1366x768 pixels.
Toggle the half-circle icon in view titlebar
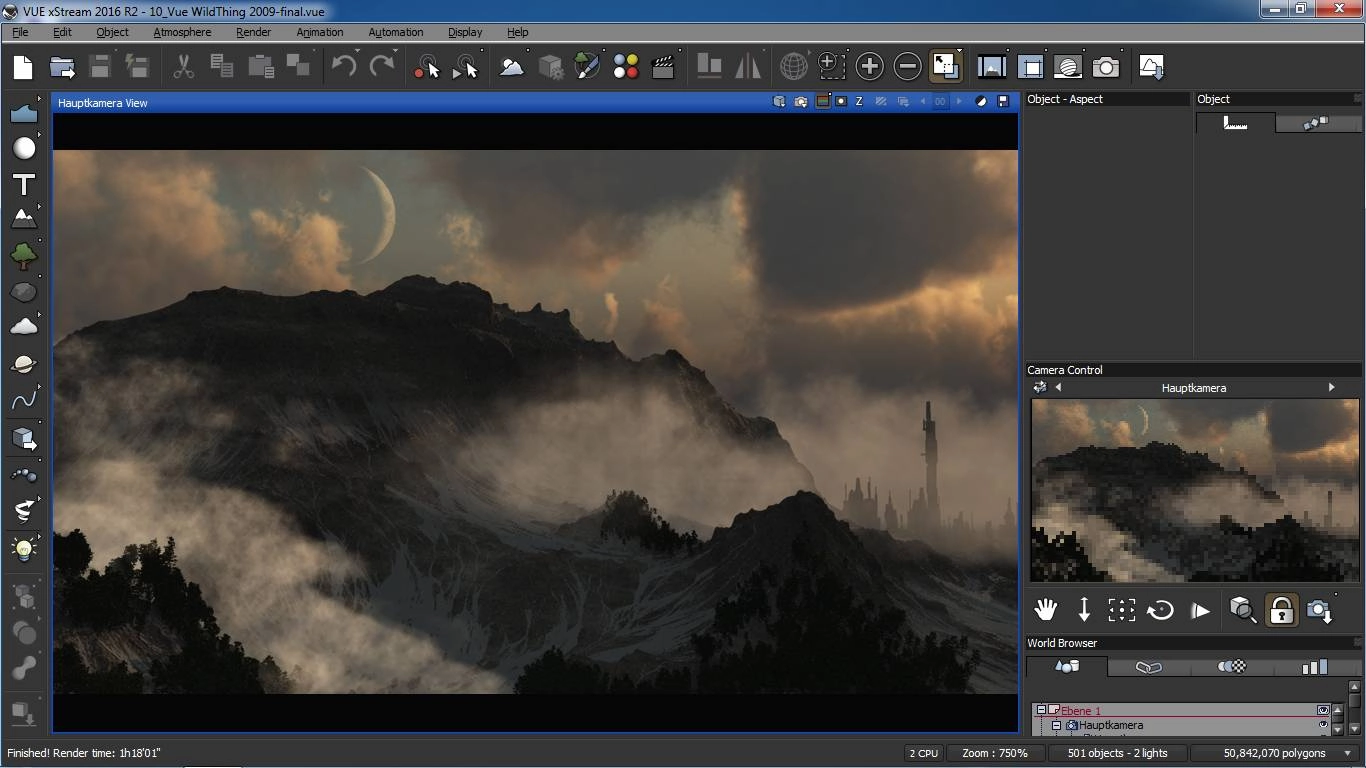tap(981, 102)
